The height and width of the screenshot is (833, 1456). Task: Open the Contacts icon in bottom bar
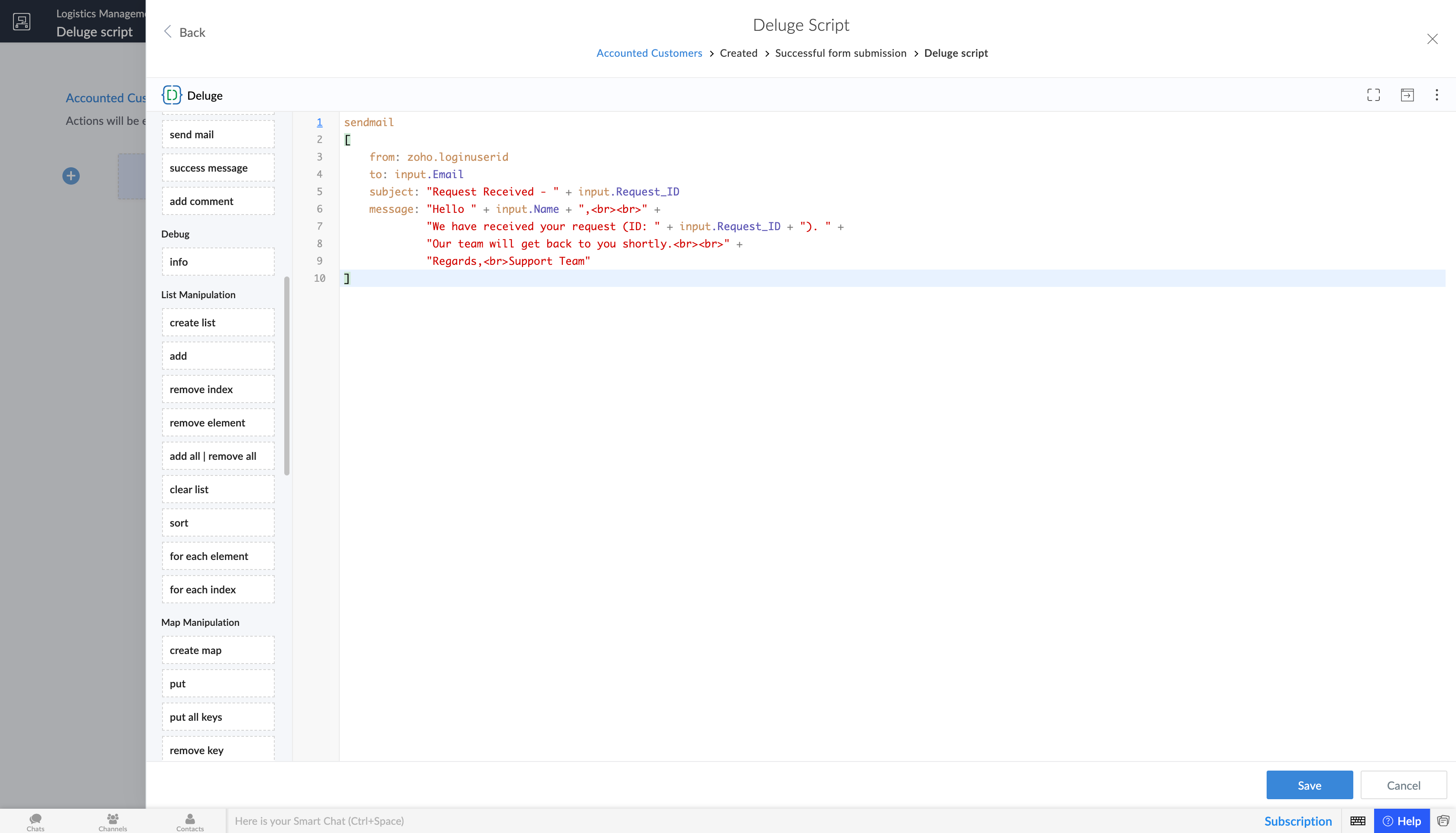[190, 822]
